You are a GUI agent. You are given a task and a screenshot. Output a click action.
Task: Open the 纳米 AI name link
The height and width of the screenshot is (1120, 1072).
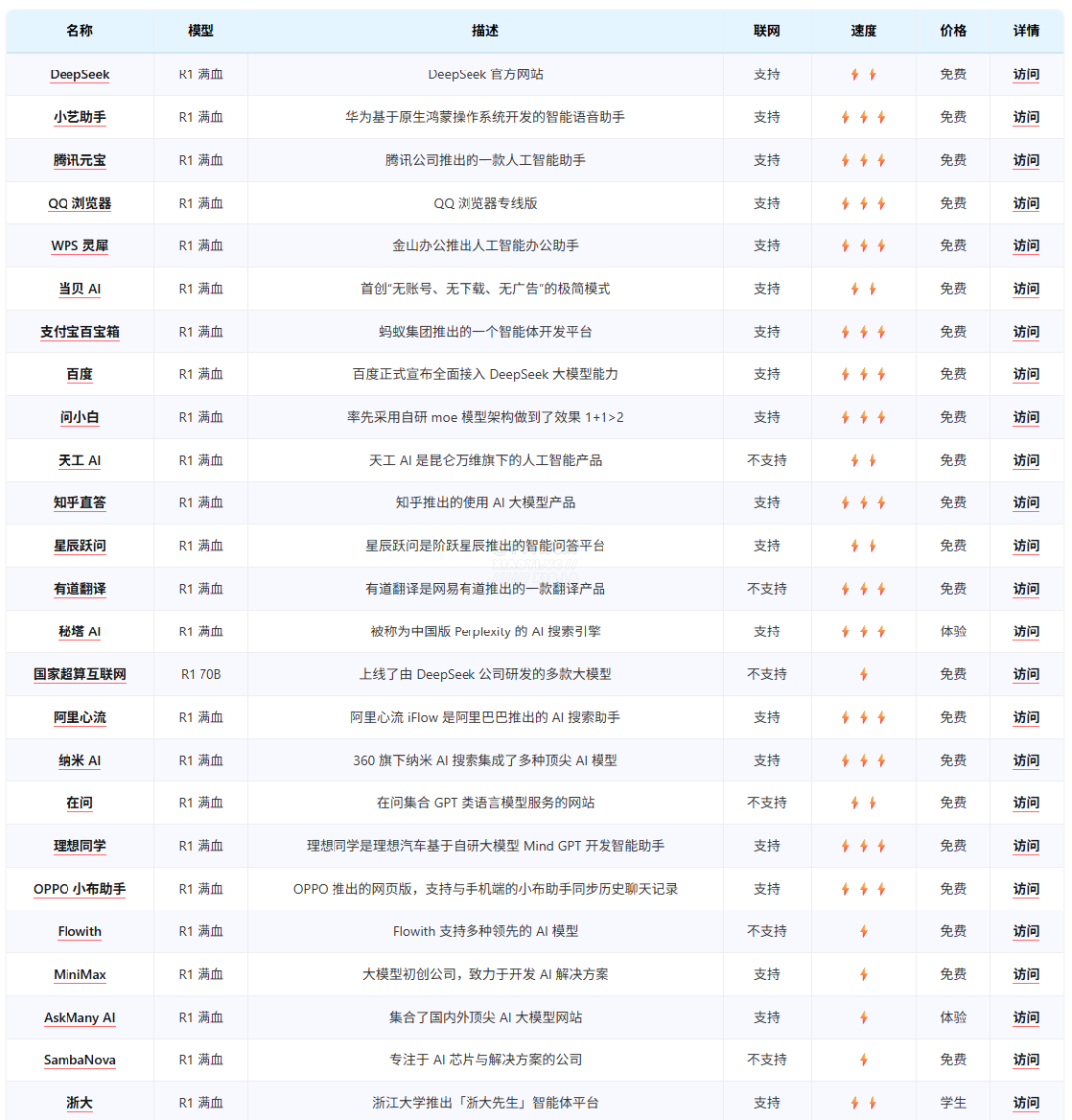pyautogui.click(x=79, y=760)
